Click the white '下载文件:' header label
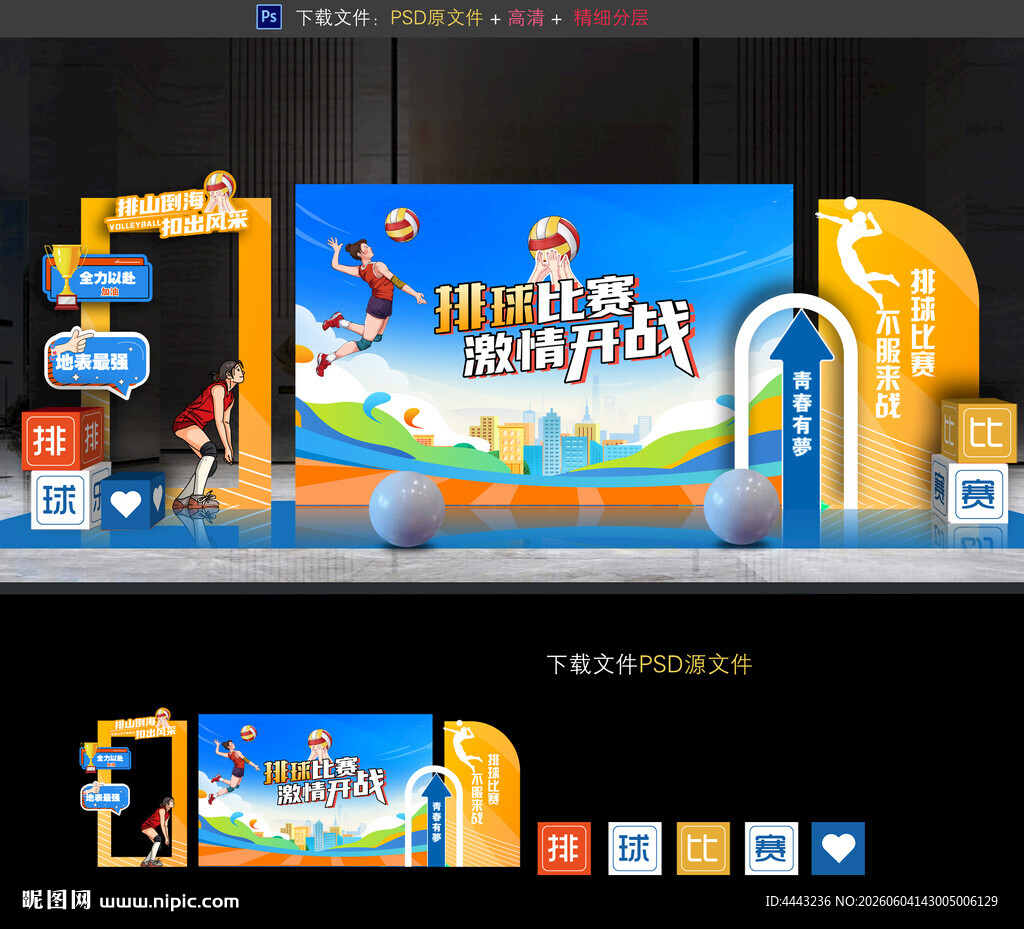 [338, 18]
